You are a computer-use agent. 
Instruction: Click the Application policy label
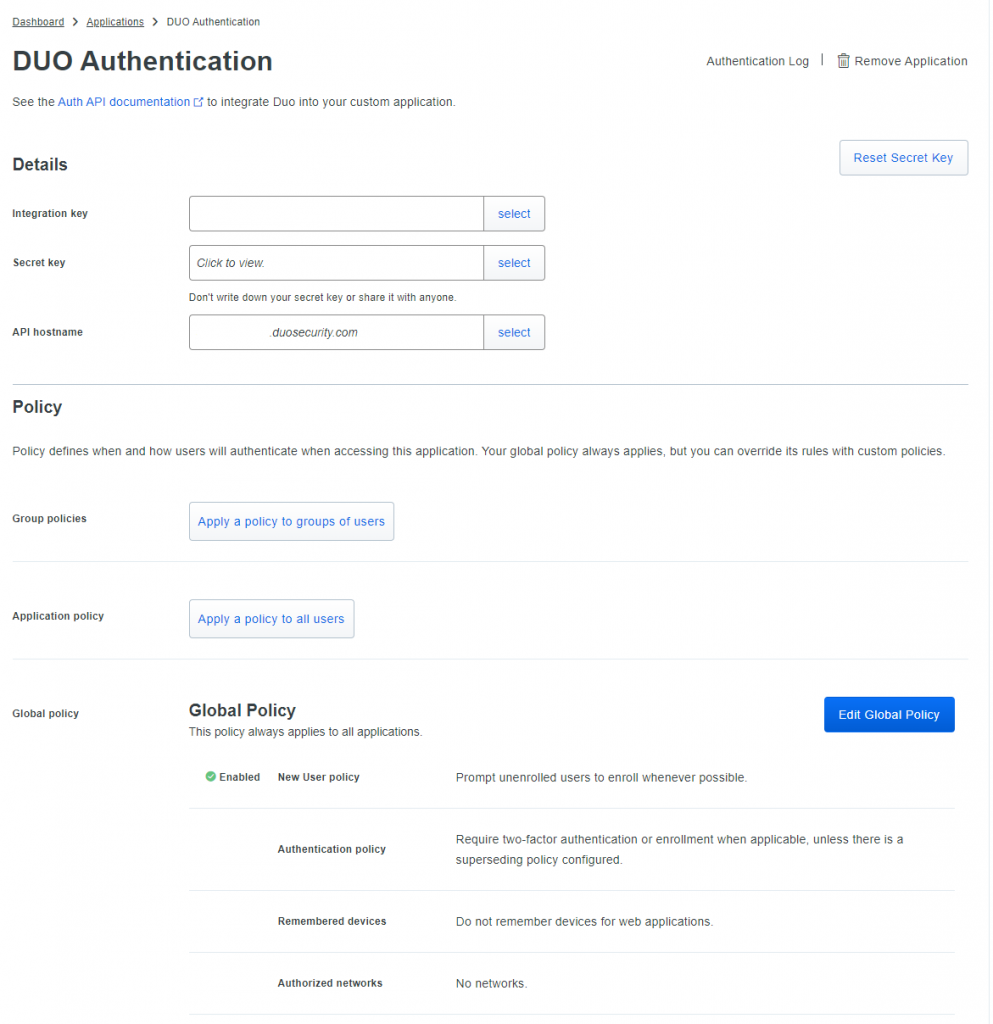point(58,616)
